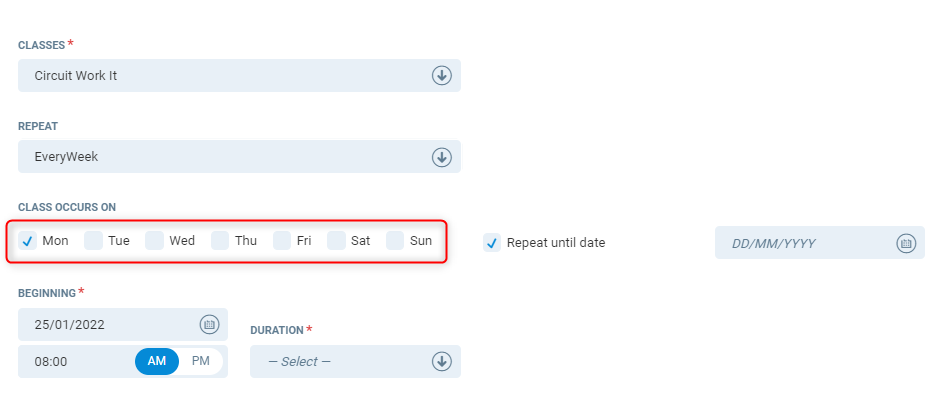This screenshot has height=393, width=943.
Task: Click the Duration dropdown arrow icon
Action: (x=441, y=362)
